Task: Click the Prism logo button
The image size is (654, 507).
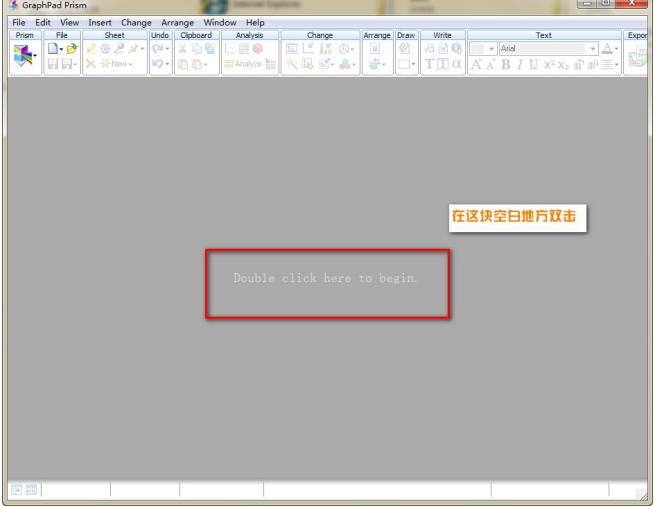Action: tap(23, 55)
